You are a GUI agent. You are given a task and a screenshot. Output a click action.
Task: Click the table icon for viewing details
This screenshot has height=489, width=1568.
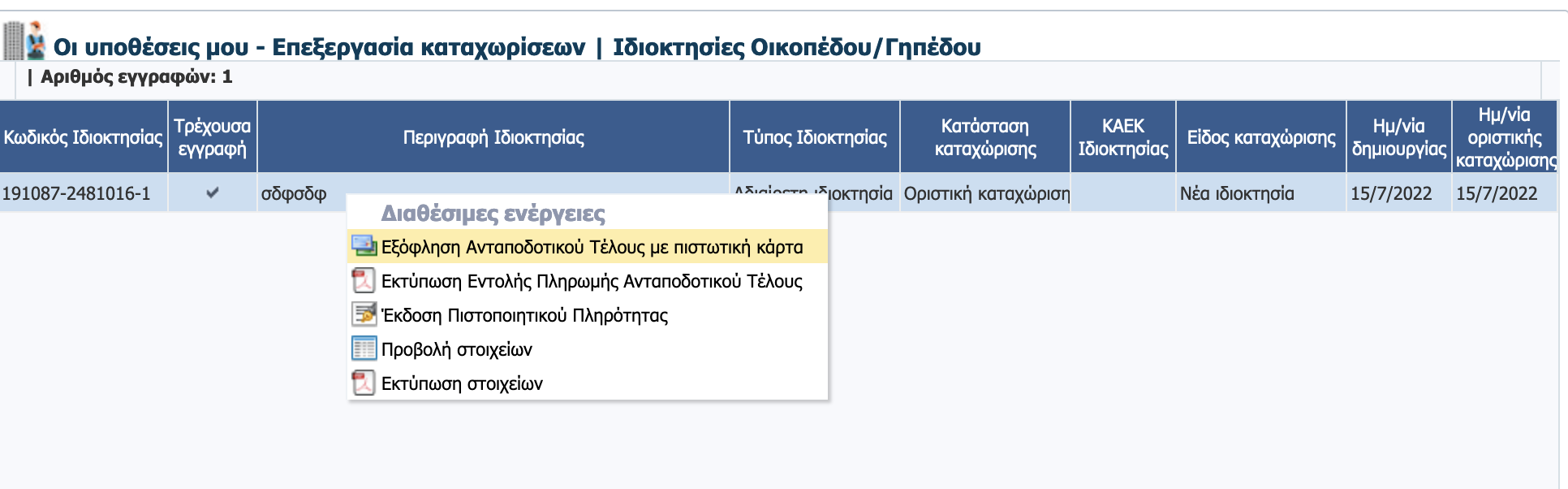pyautogui.click(x=364, y=348)
